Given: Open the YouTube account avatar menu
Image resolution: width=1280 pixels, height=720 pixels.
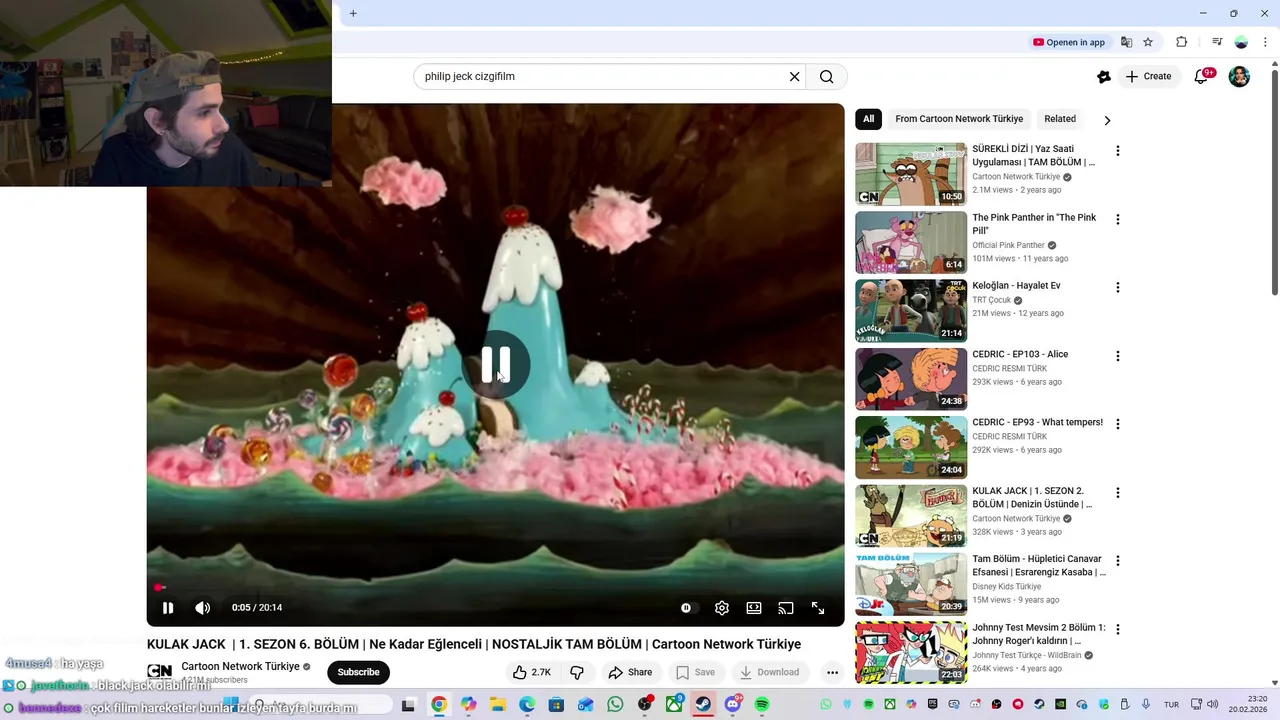Looking at the screenshot, I should coord(1239,76).
